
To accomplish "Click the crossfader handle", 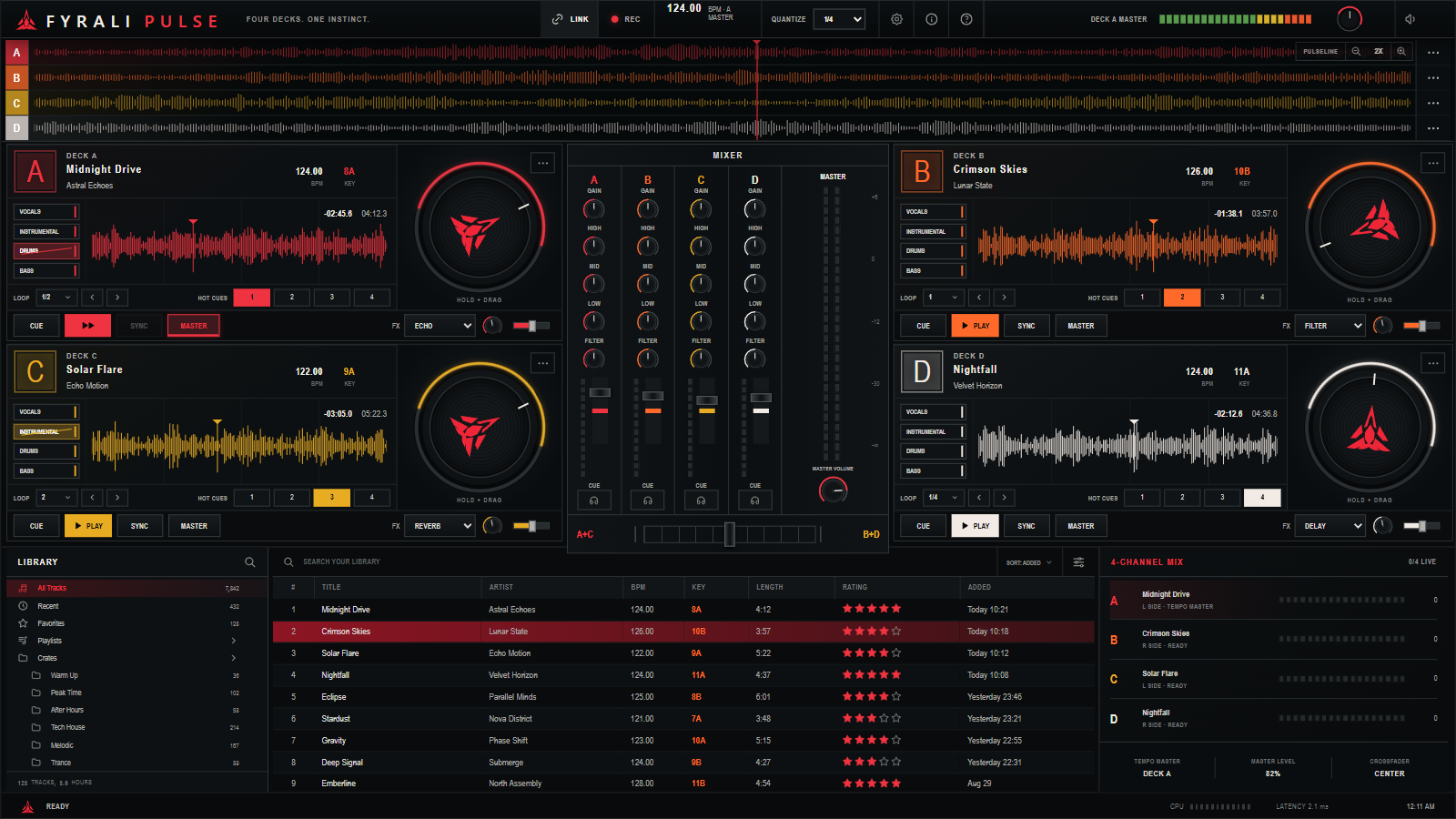I will 730,534.
